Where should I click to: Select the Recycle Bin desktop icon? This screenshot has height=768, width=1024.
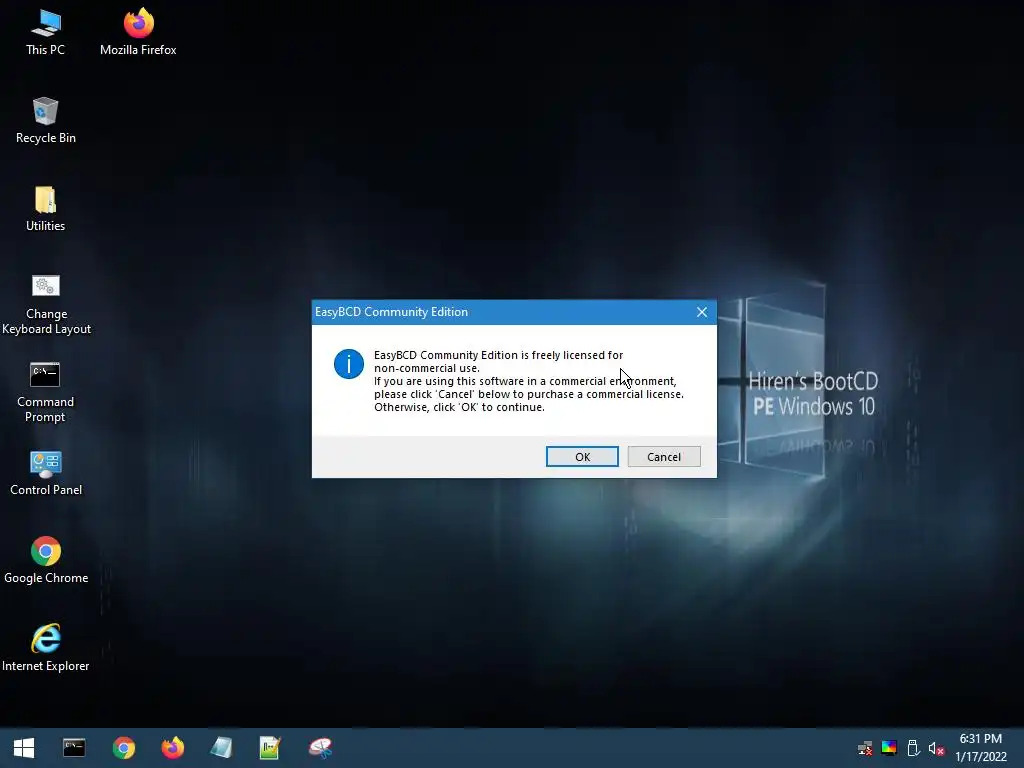click(45, 121)
